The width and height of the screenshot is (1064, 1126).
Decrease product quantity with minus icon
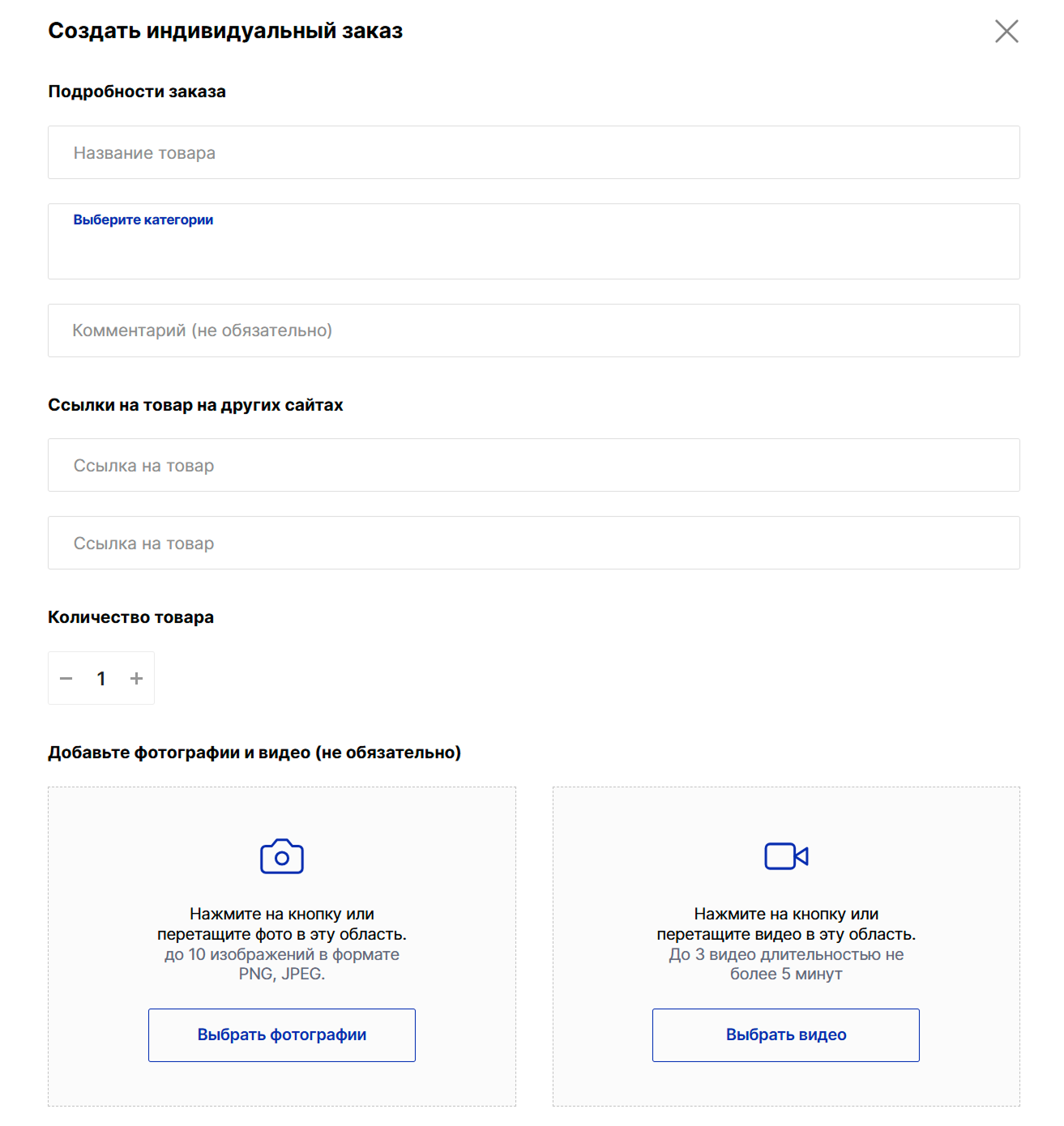tap(66, 679)
